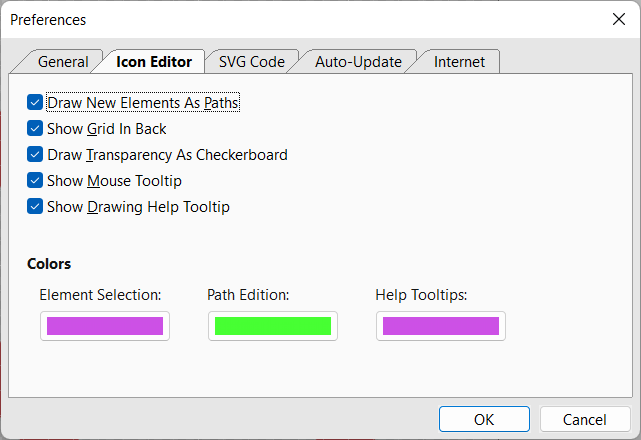Screen dimensions: 641x440
Task: Open the Help Tooltips color swatch
Action: point(441,326)
